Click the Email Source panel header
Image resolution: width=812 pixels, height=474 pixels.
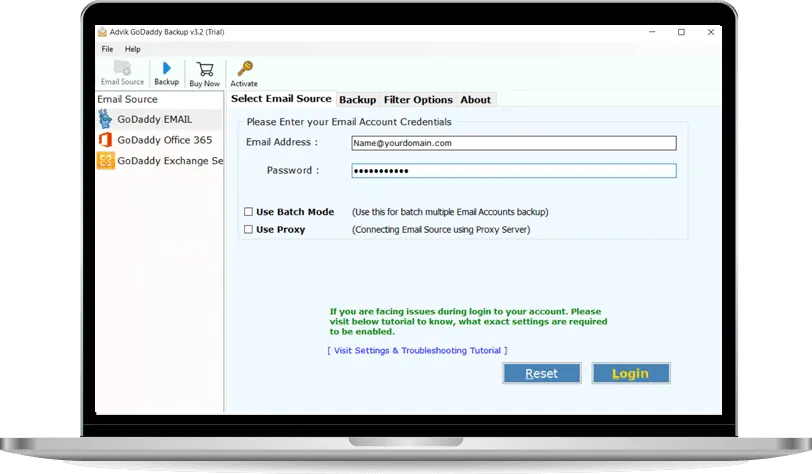127,99
